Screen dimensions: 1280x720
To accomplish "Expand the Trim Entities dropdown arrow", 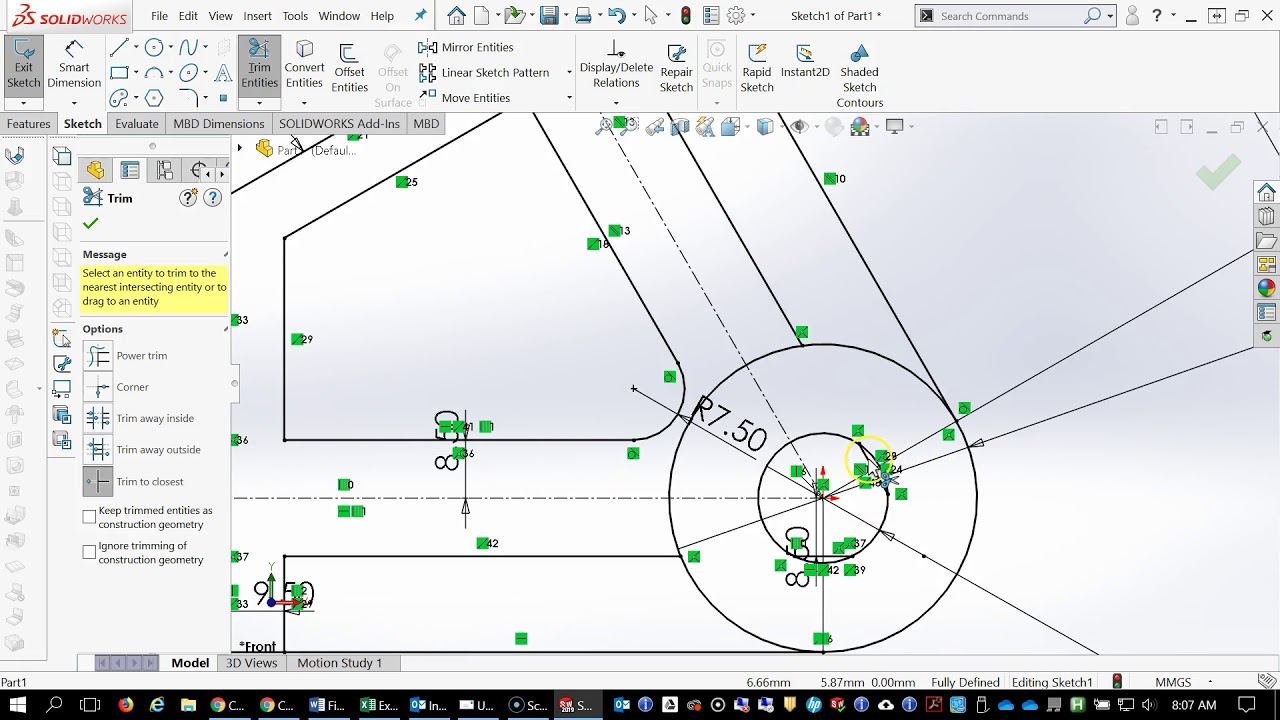I will 259,102.
